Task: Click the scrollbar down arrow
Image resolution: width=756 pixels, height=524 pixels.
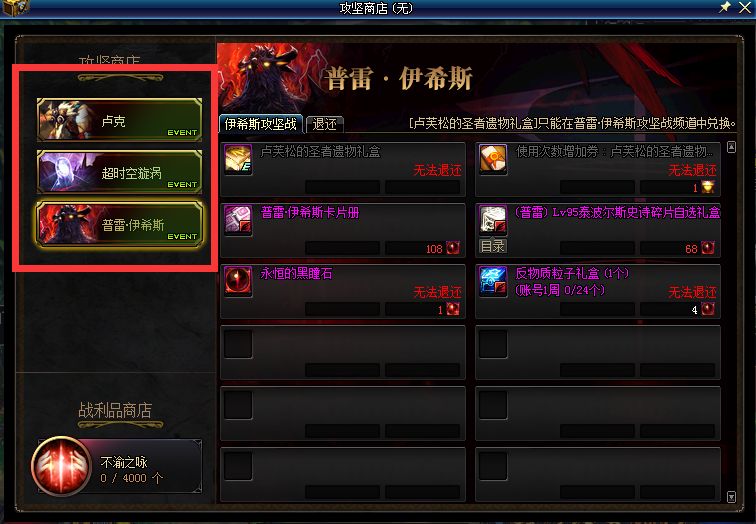Action: 731,497
